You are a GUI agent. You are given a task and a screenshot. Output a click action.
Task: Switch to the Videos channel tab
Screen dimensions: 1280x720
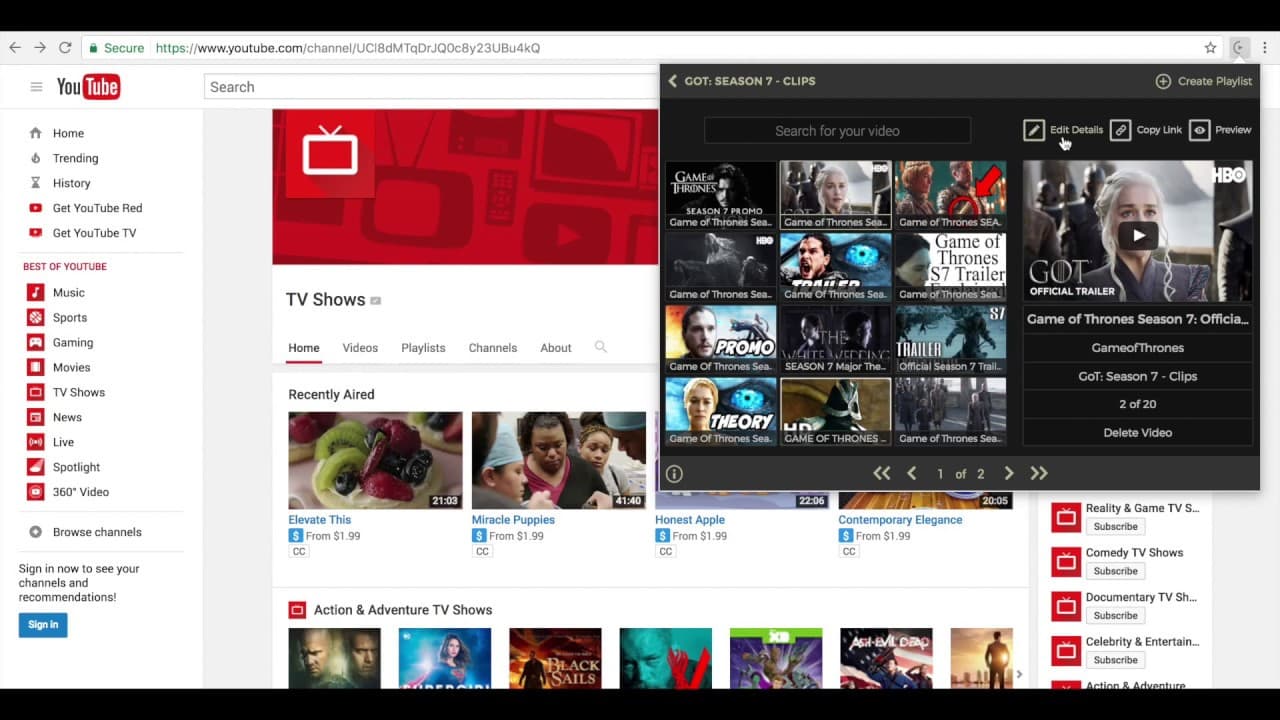click(x=360, y=348)
